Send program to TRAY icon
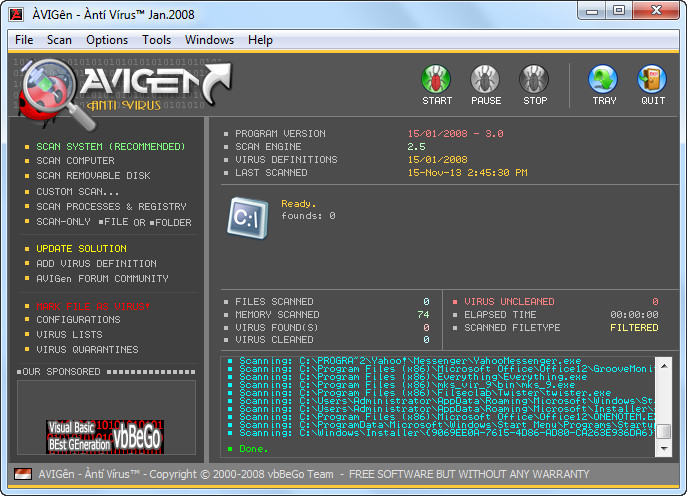 [x=603, y=80]
